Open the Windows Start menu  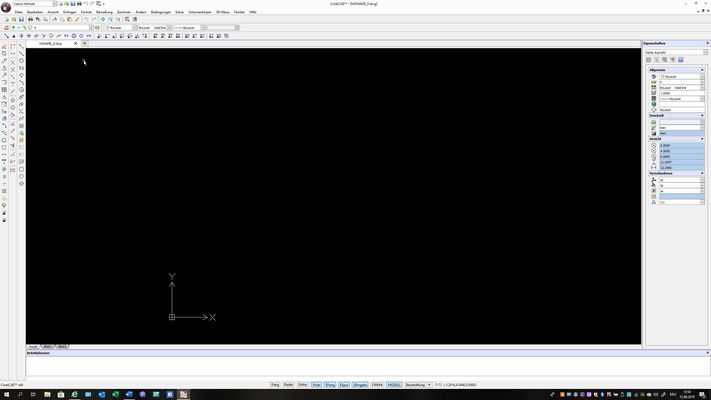click(6, 395)
